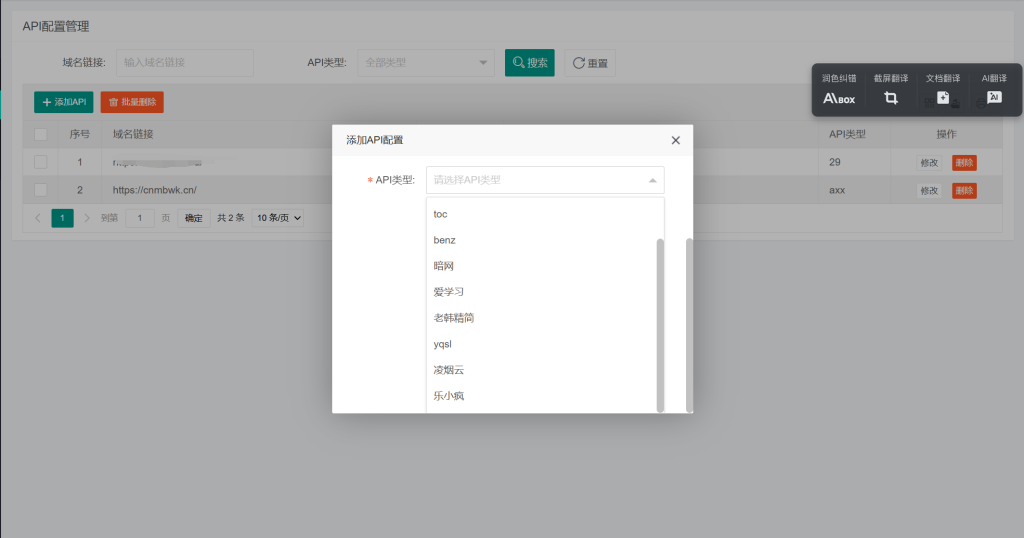Click the 重置 reset button
This screenshot has height=538, width=1024.
point(590,63)
